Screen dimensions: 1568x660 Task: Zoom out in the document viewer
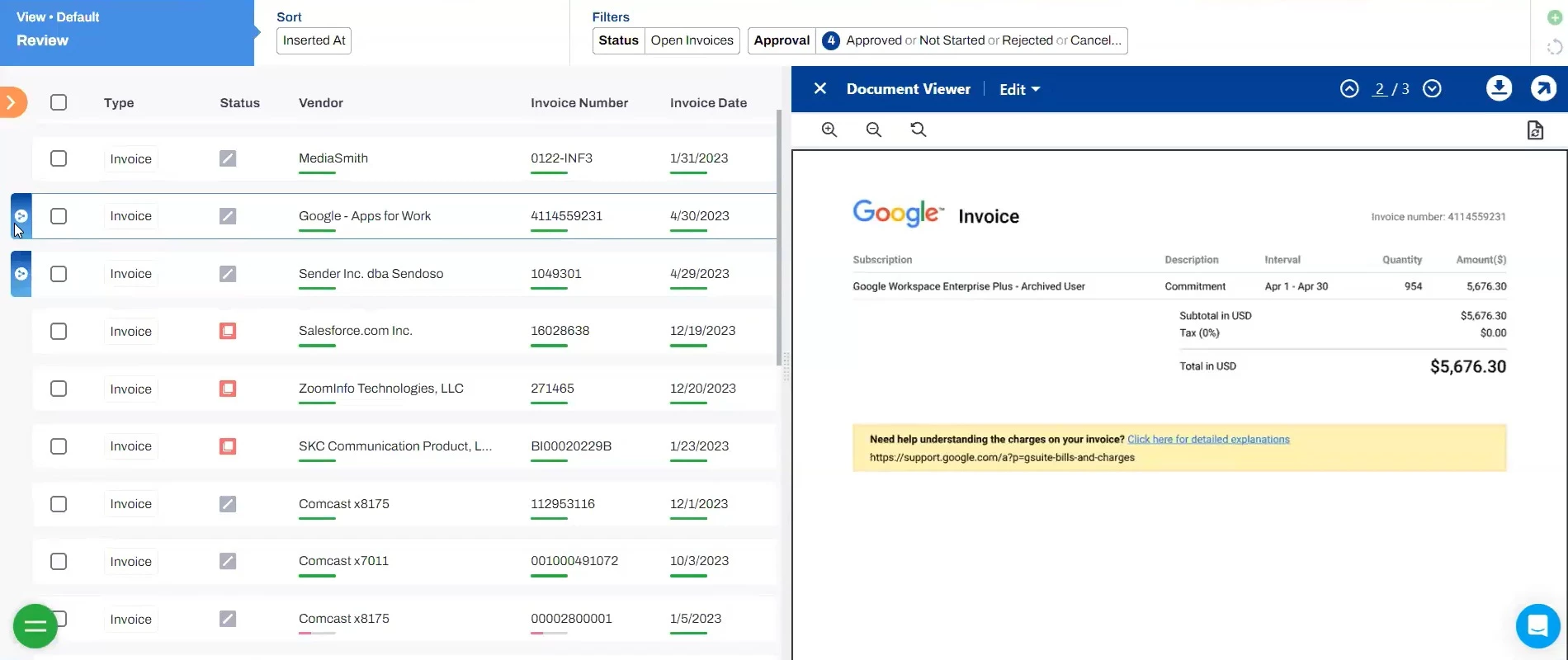[874, 130]
